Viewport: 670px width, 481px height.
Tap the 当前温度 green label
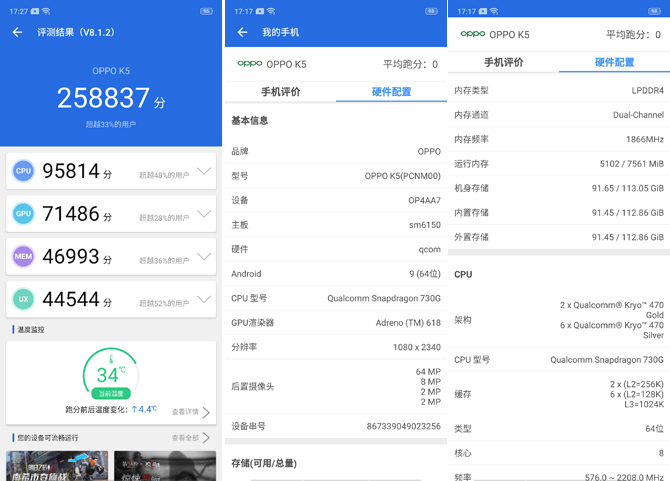point(111,393)
